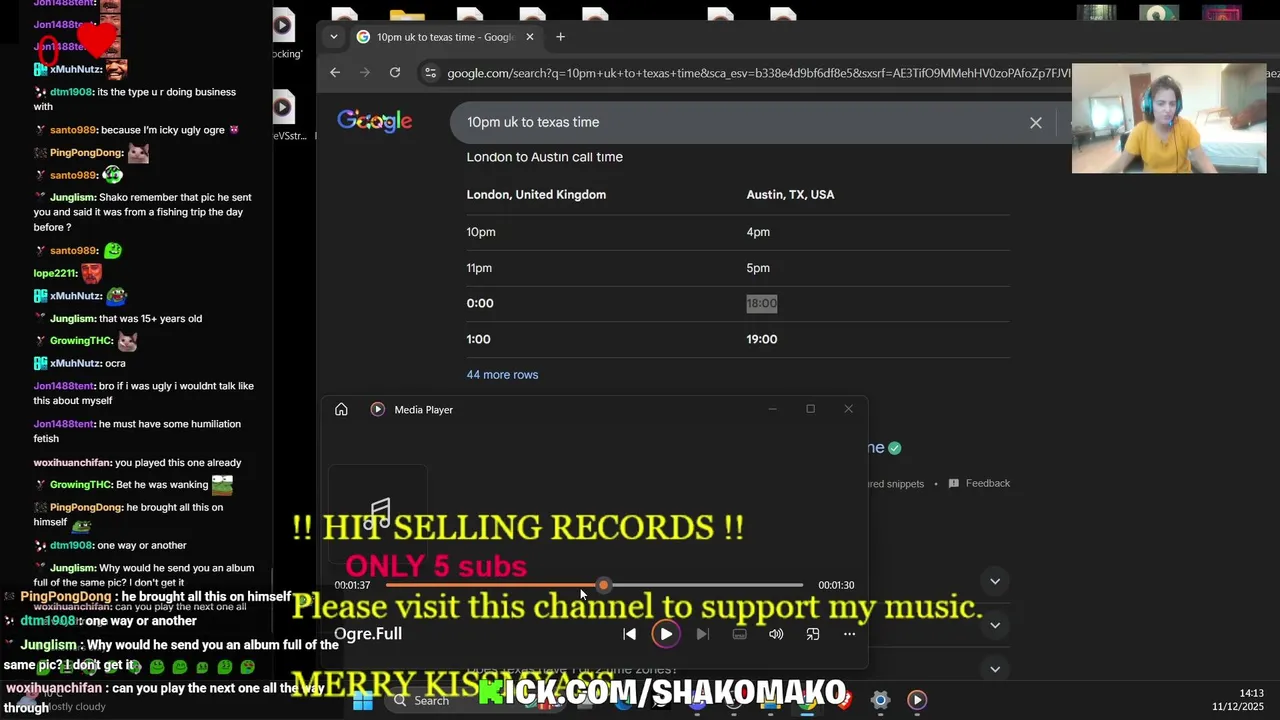Select the '10pm uk to texas time' tab
The height and width of the screenshot is (720, 1280).
(445, 37)
